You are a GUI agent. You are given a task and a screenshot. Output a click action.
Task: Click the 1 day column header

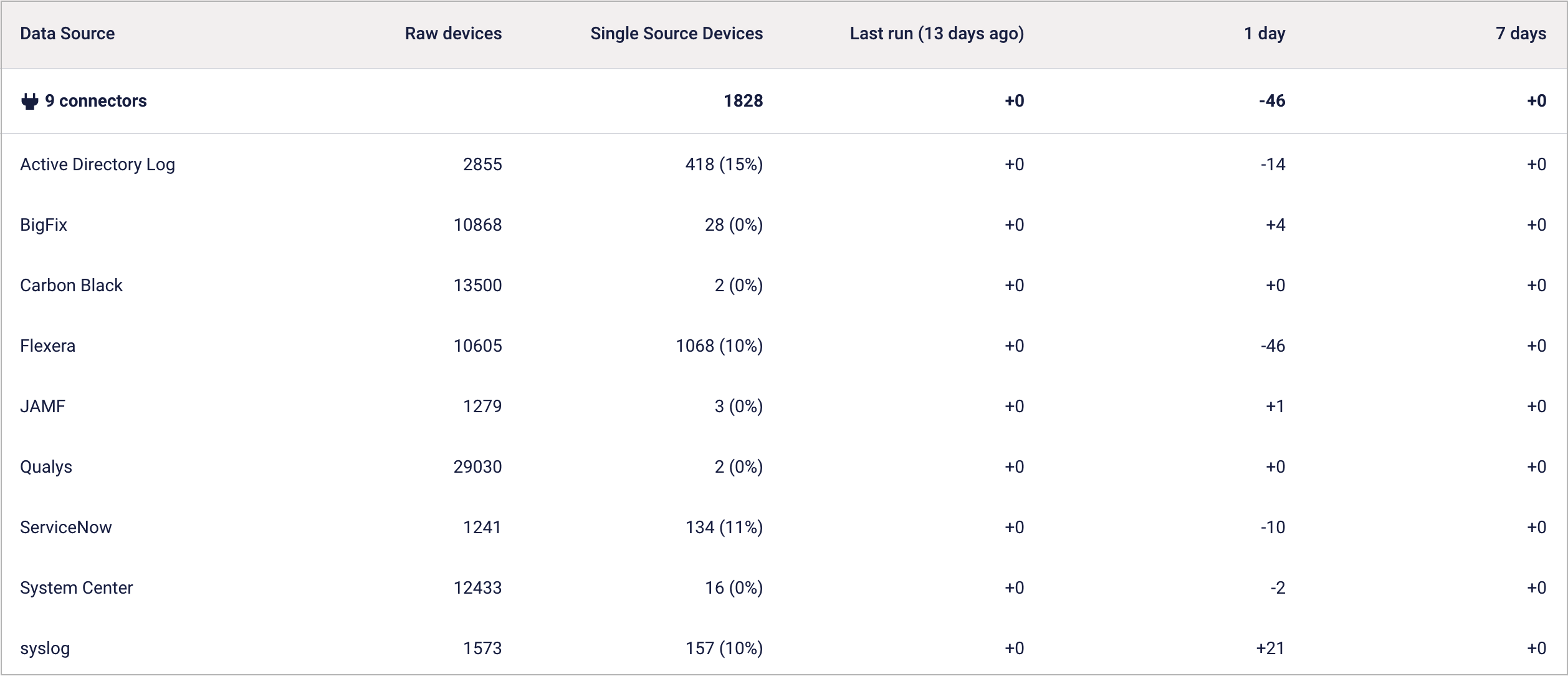pos(1264,34)
